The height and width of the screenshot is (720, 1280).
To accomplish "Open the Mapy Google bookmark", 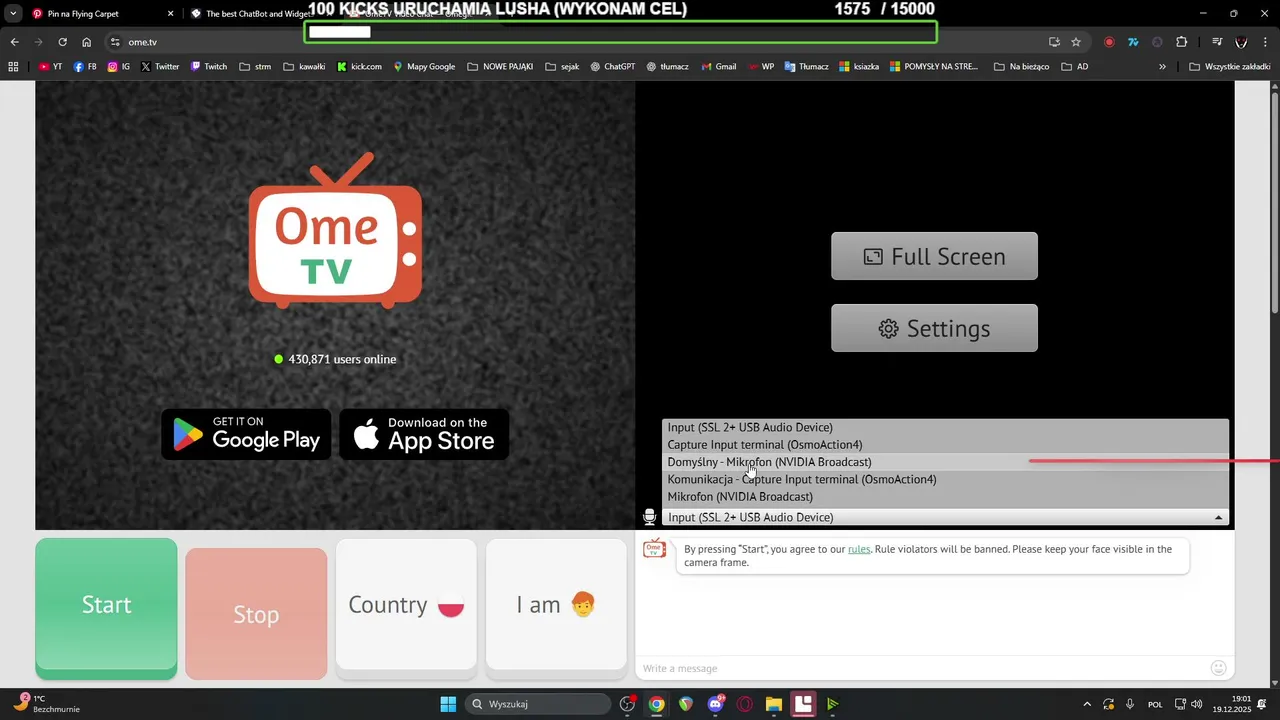I will click(424, 67).
